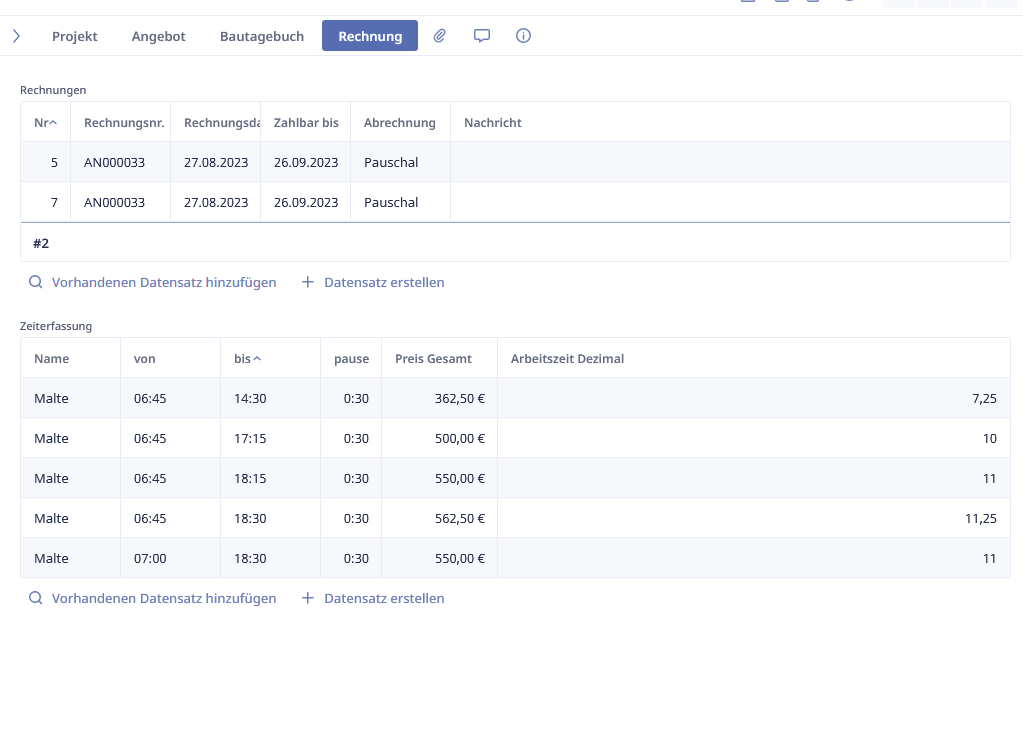Viewport: 1023px width, 750px height.
Task: Toggle the sort arrow on the Nr column
Action: pos(53,123)
